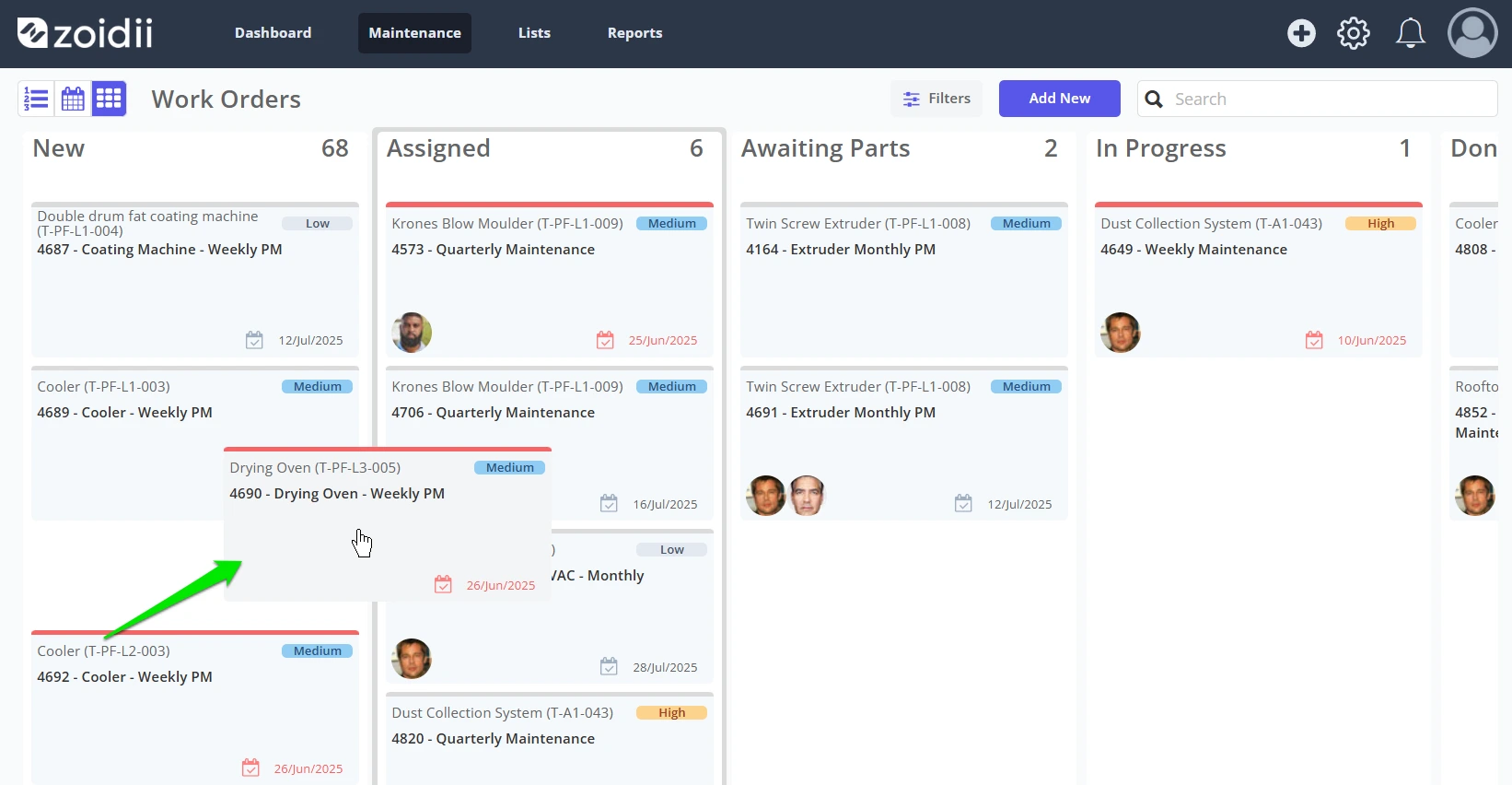This screenshot has height=785, width=1512.
Task: Click calendar icon on order 4691
Action: [963, 503]
